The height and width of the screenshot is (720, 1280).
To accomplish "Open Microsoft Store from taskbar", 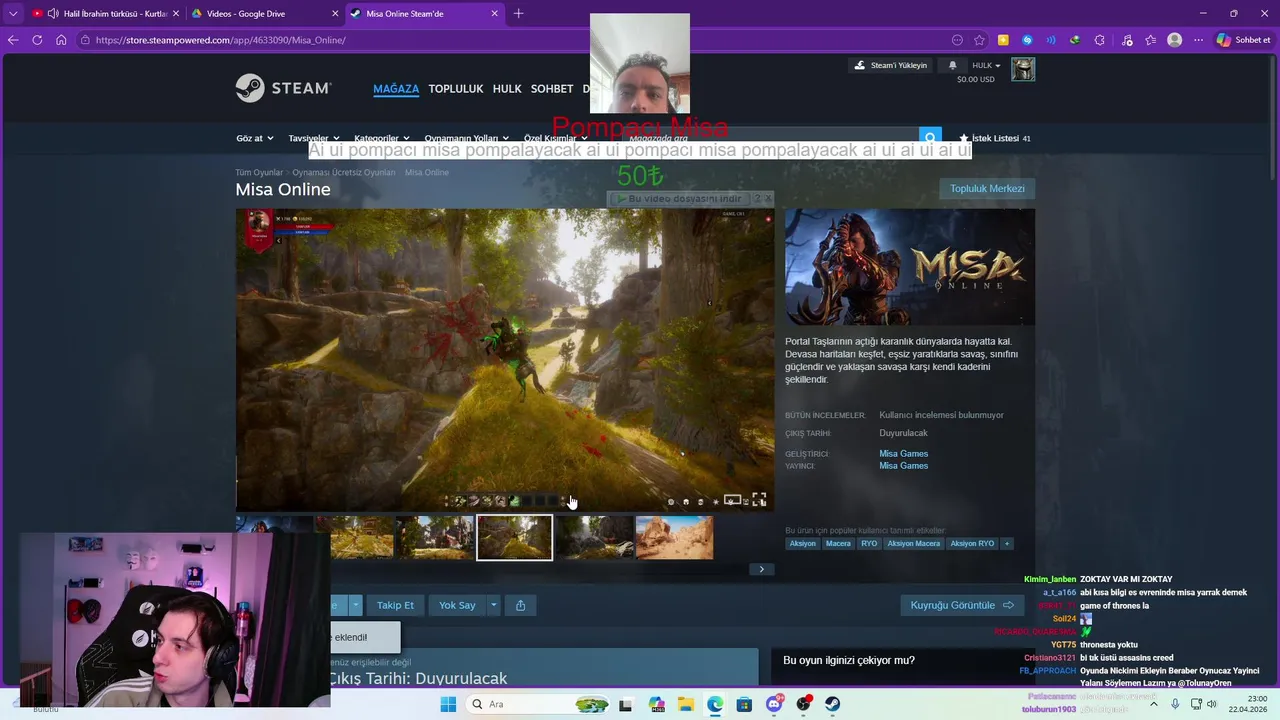I will click(x=744, y=704).
